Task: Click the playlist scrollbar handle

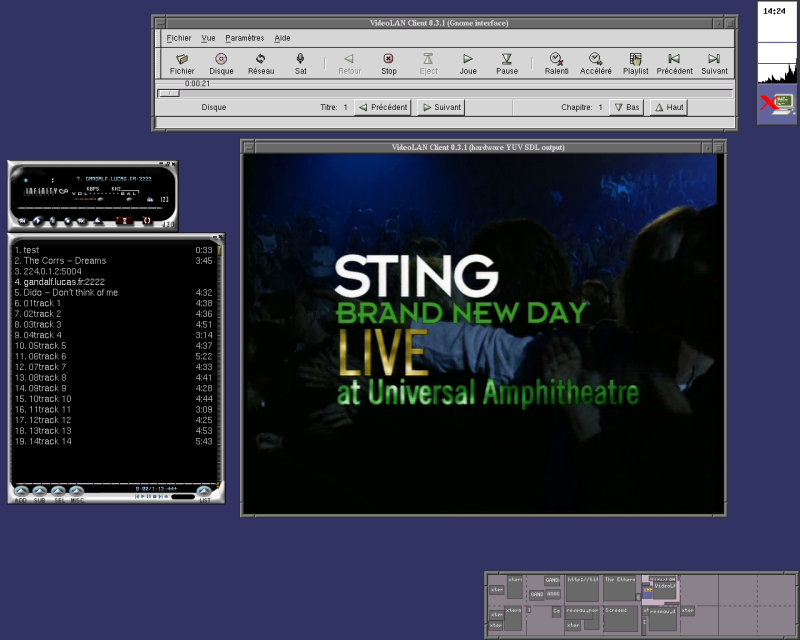Action: [x=219, y=250]
